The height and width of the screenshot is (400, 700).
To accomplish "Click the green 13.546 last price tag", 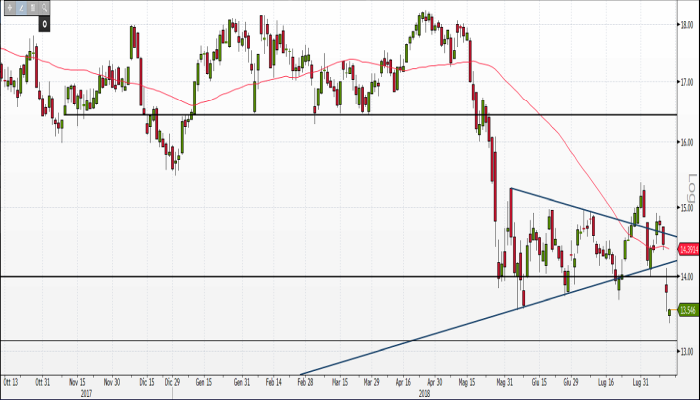I will coord(687,311).
